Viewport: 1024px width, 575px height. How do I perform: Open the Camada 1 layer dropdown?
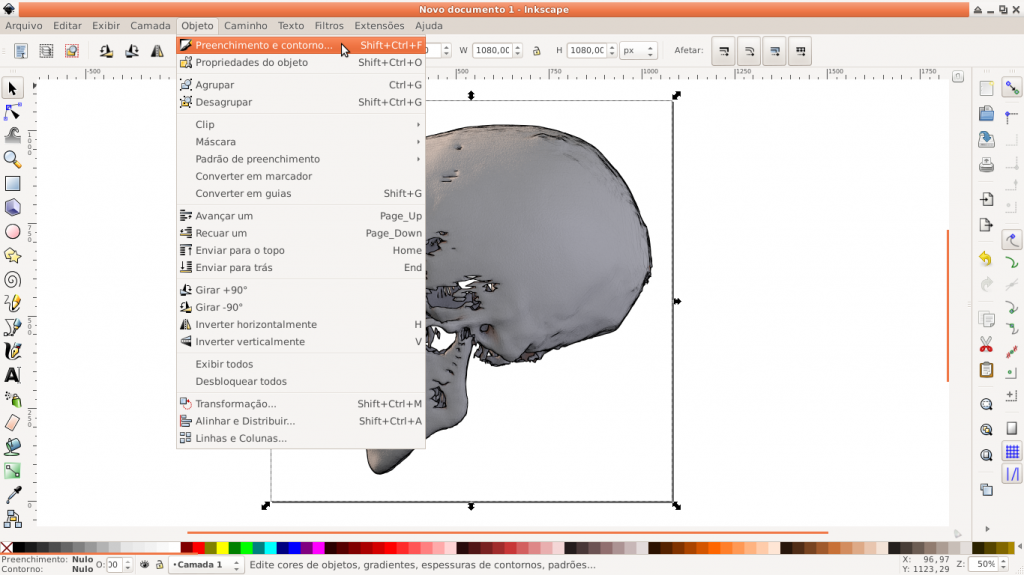click(206, 565)
